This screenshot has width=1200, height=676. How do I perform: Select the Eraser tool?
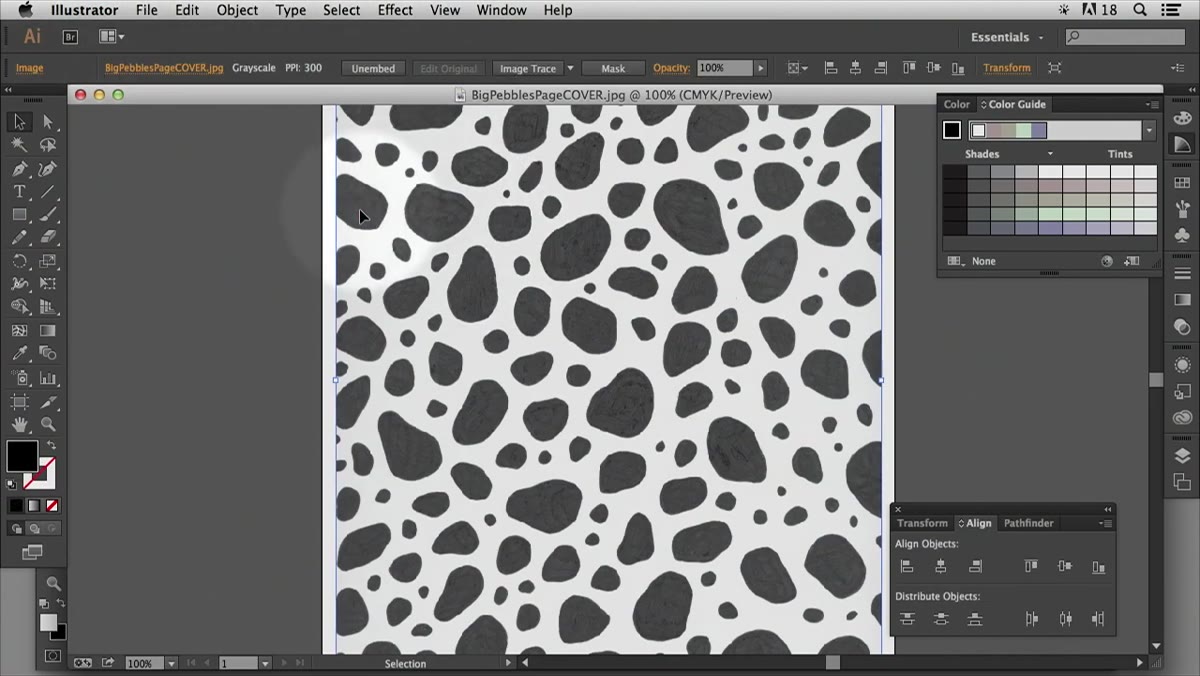coord(47,237)
